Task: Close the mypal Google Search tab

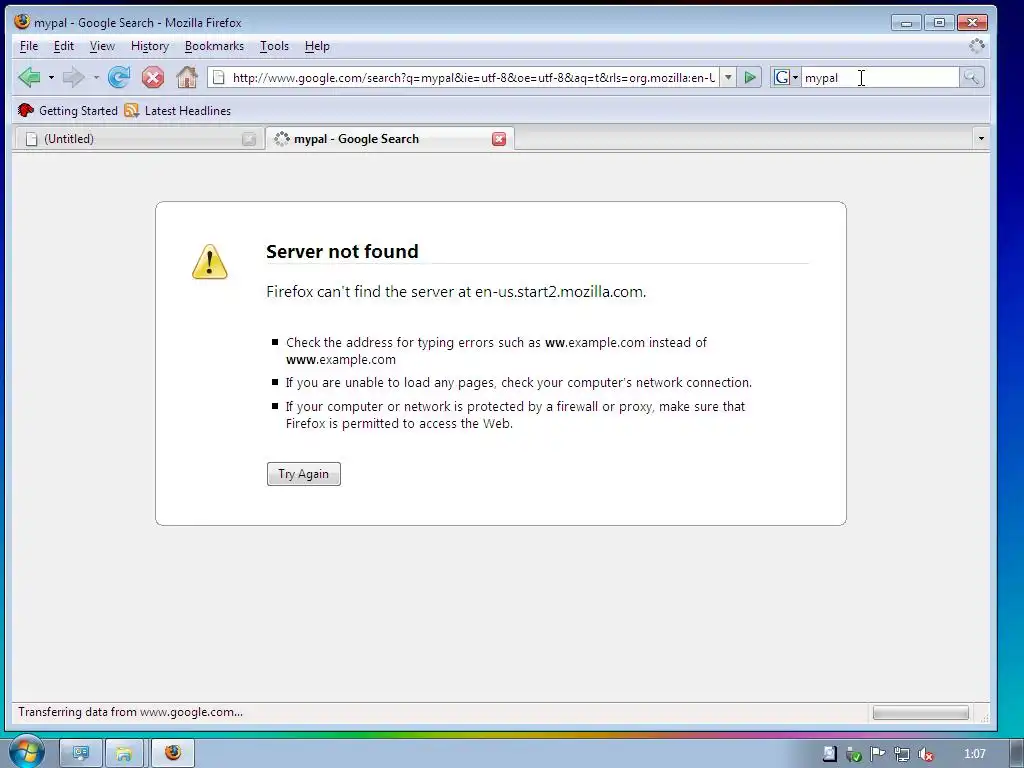Action: click(499, 139)
